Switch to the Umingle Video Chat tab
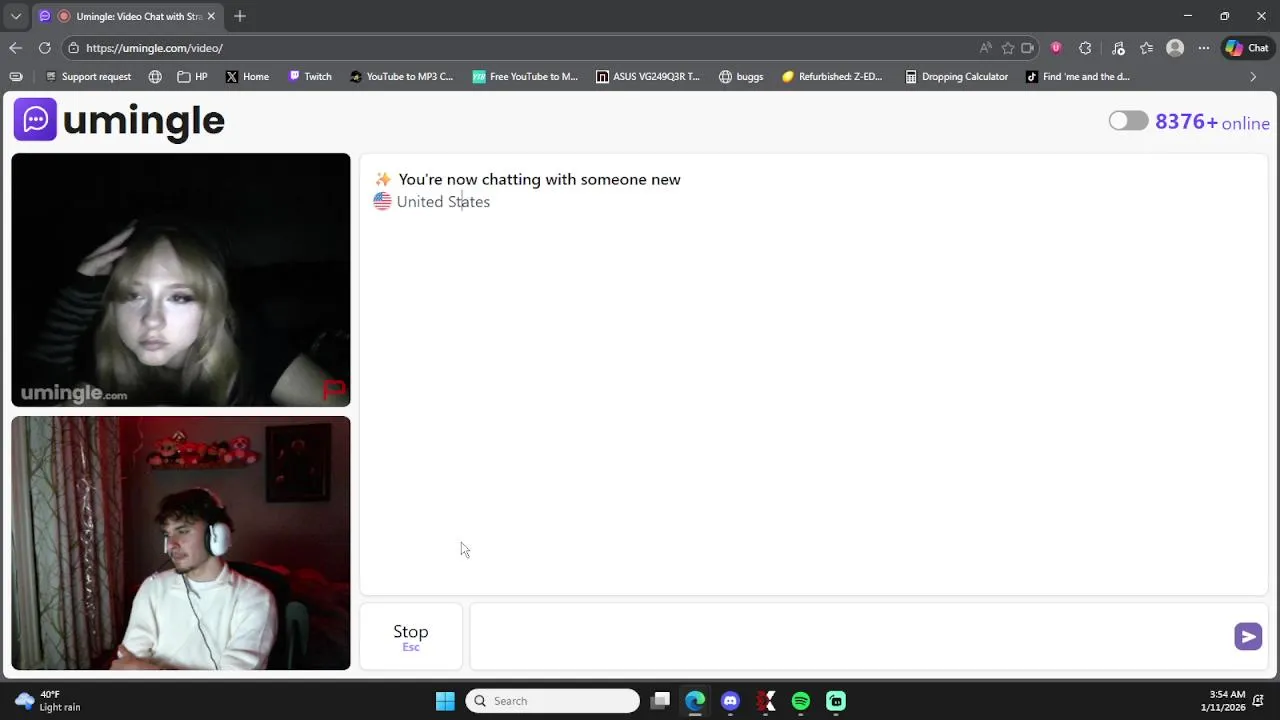Viewport: 1280px width, 720px height. [129, 16]
